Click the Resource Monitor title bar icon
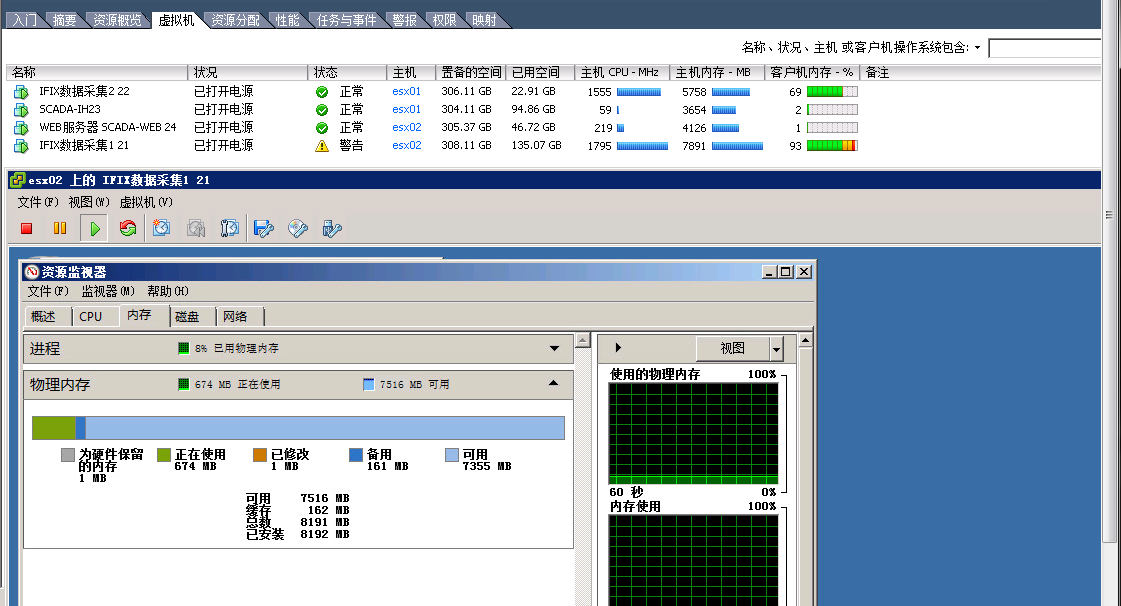The width and height of the screenshot is (1121, 606). [31, 272]
